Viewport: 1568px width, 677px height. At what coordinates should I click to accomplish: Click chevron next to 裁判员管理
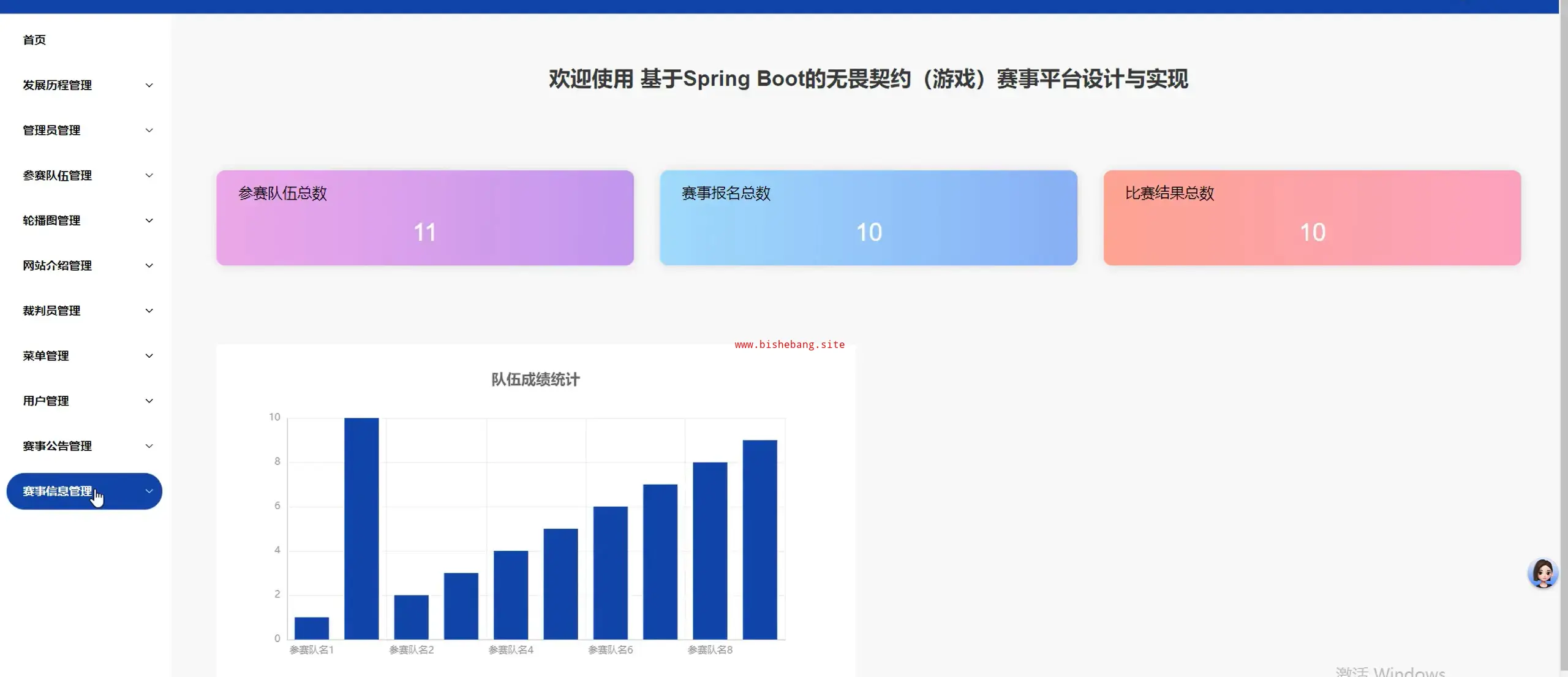149,311
